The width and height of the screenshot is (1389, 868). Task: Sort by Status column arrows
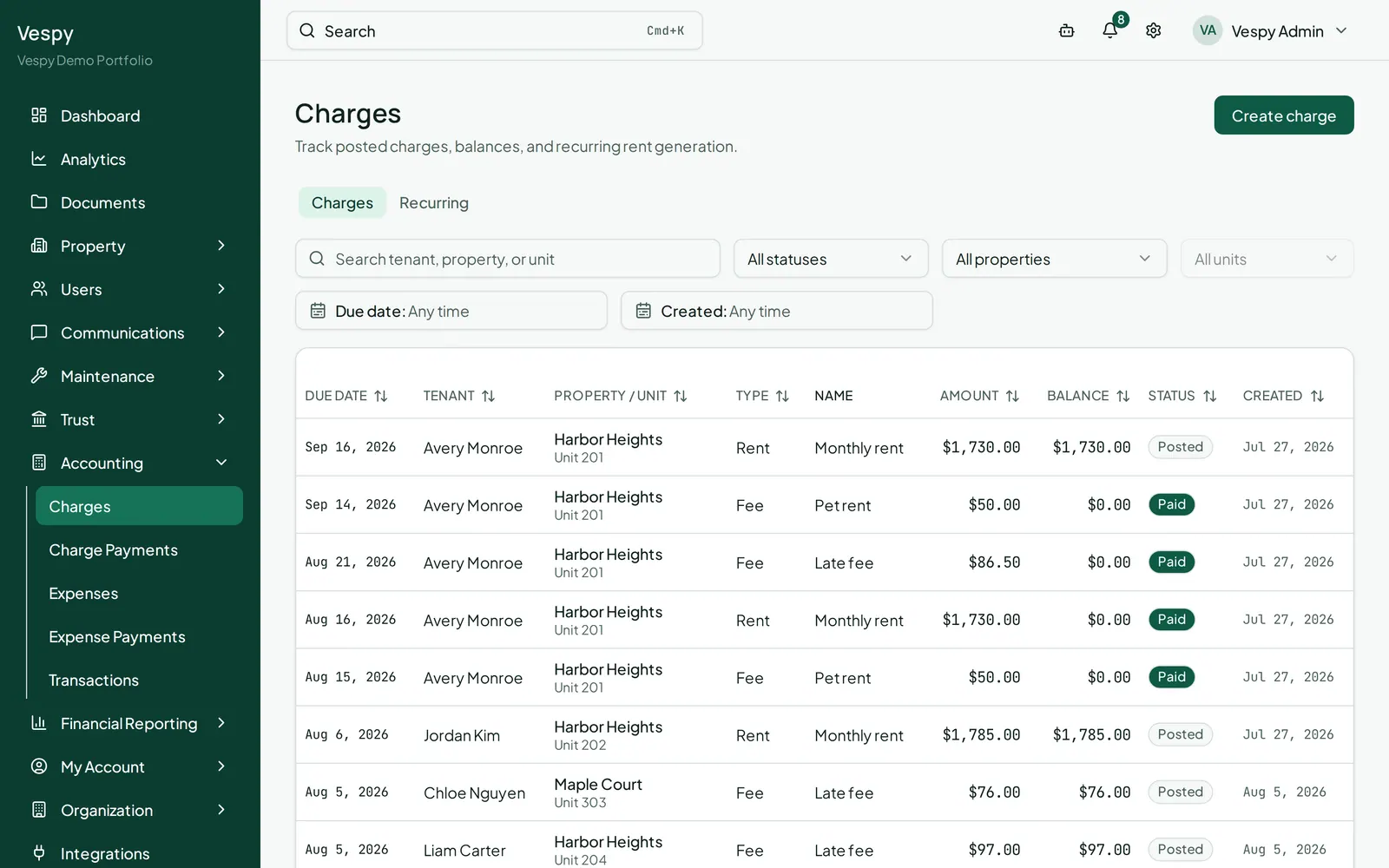click(x=1209, y=396)
